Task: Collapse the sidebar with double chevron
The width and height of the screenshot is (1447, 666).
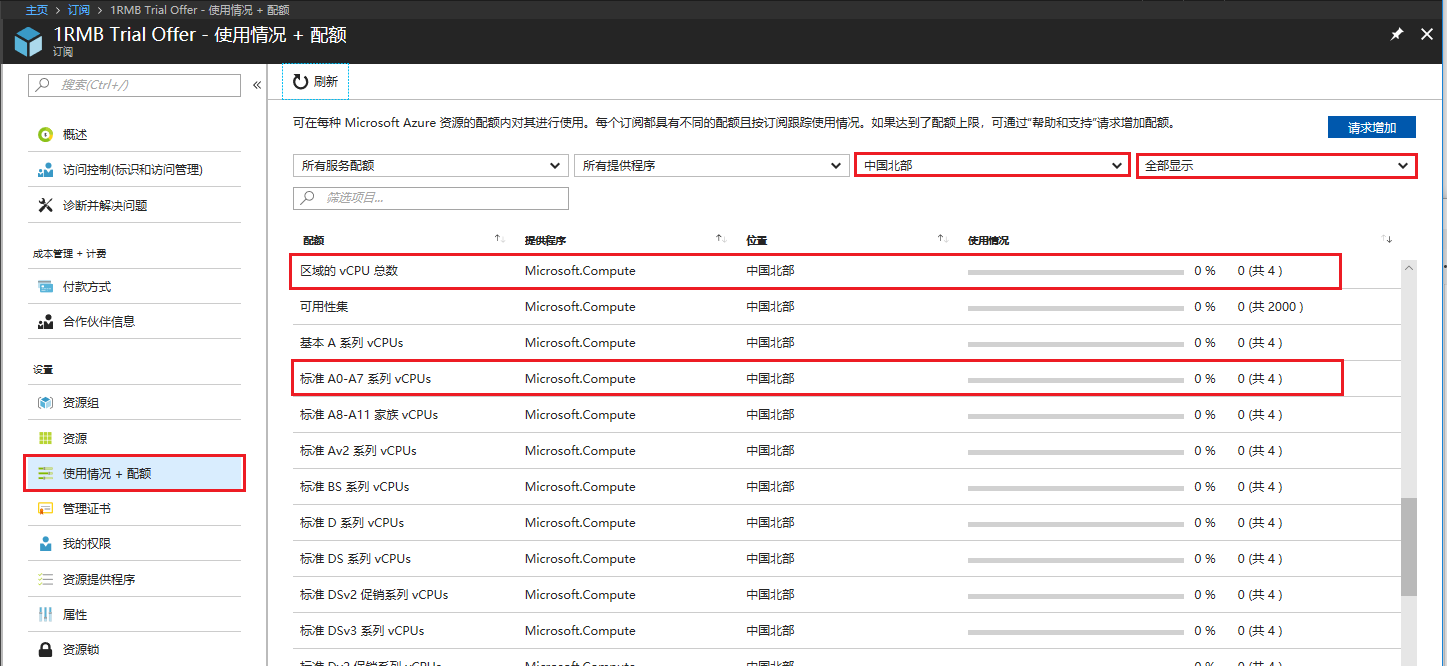Action: coord(257,85)
